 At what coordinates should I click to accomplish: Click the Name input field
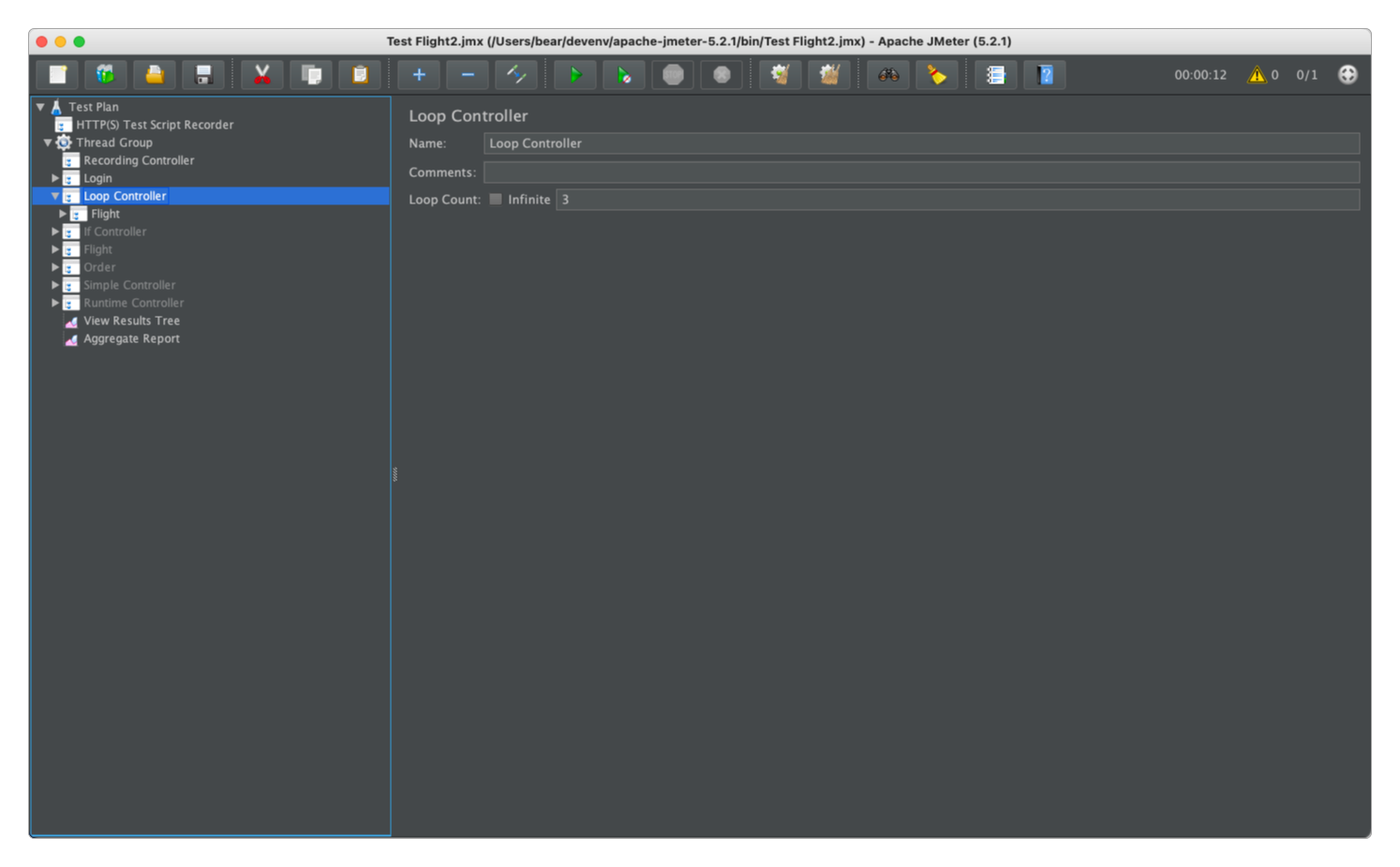pyautogui.click(x=921, y=143)
